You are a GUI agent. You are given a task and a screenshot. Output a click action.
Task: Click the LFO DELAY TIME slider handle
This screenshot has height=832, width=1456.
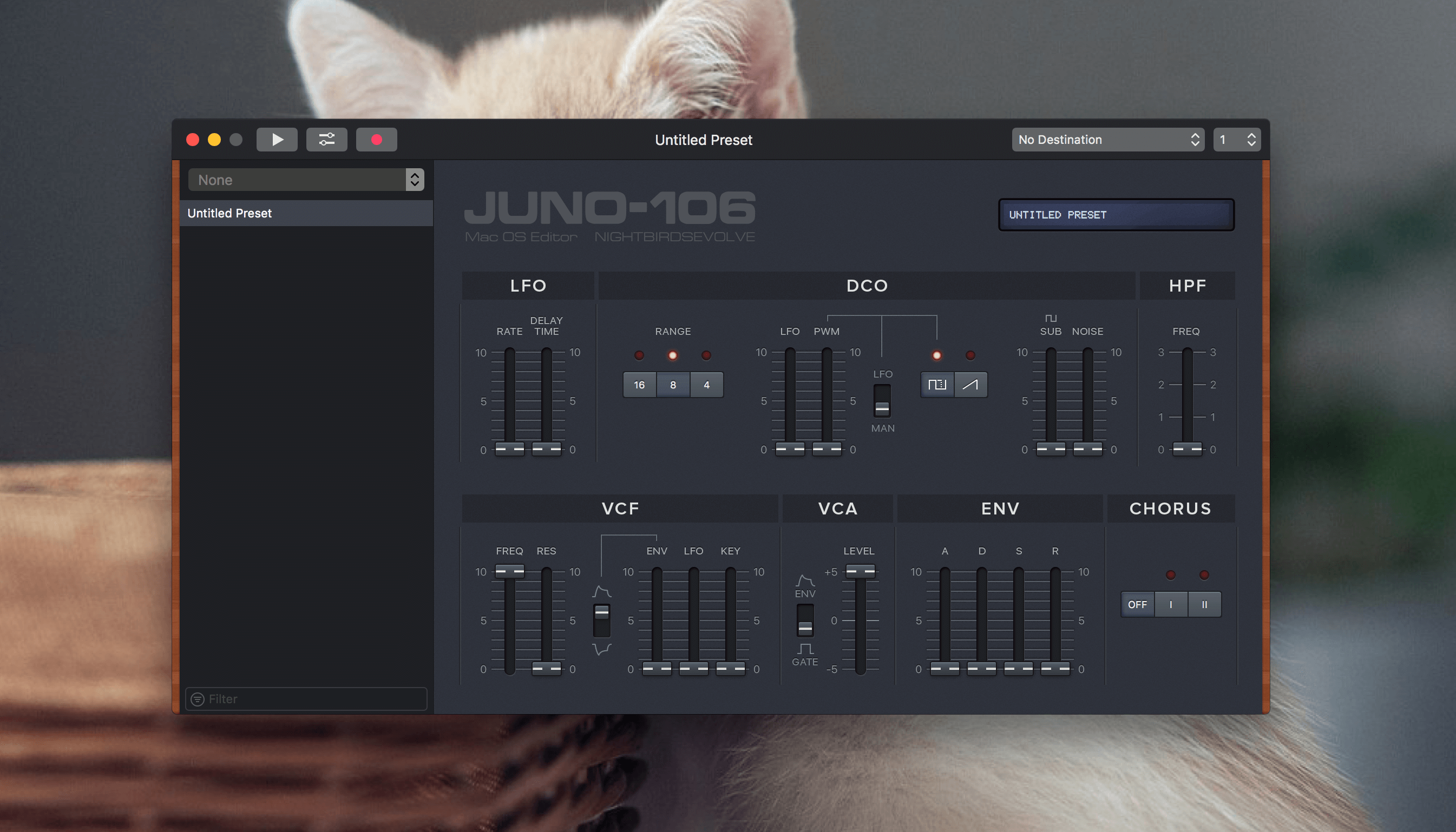pos(546,449)
